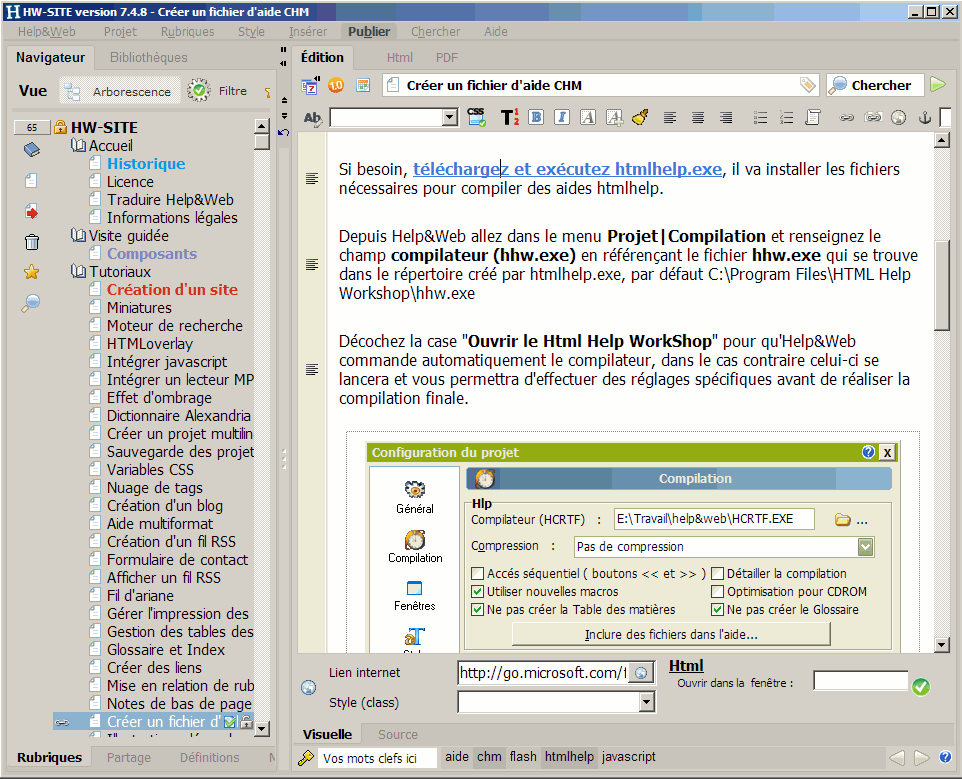Switch to the PDF tab
Image resolution: width=962 pixels, height=779 pixels.
click(x=447, y=58)
